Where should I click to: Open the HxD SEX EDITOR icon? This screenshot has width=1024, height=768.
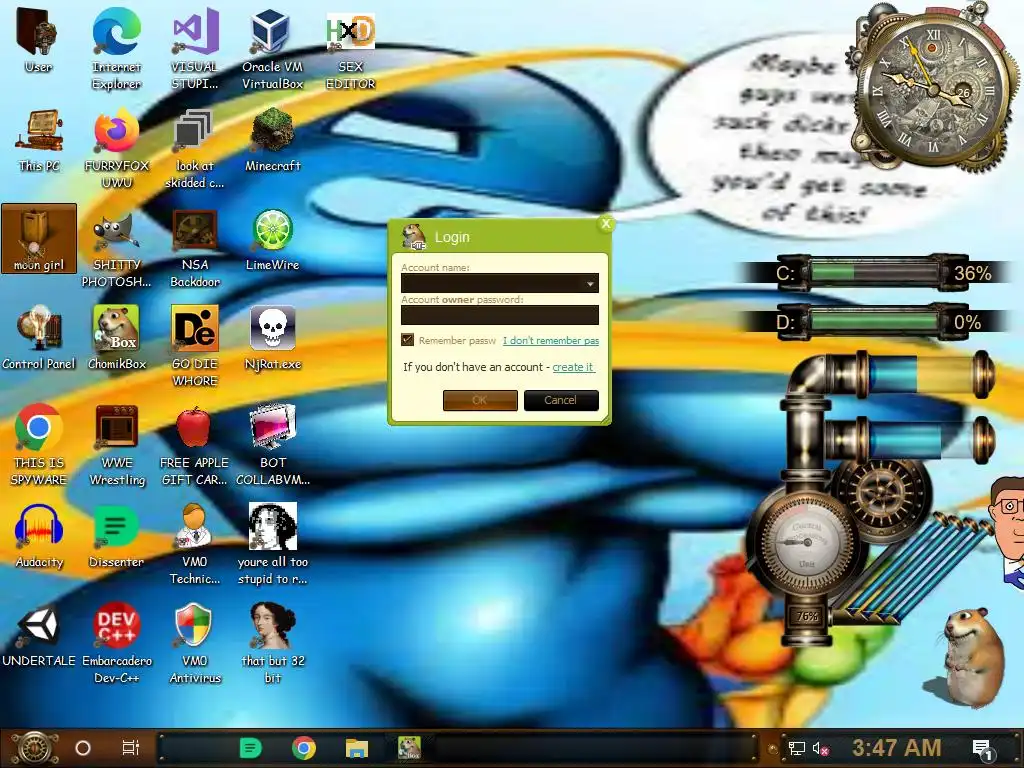(351, 49)
